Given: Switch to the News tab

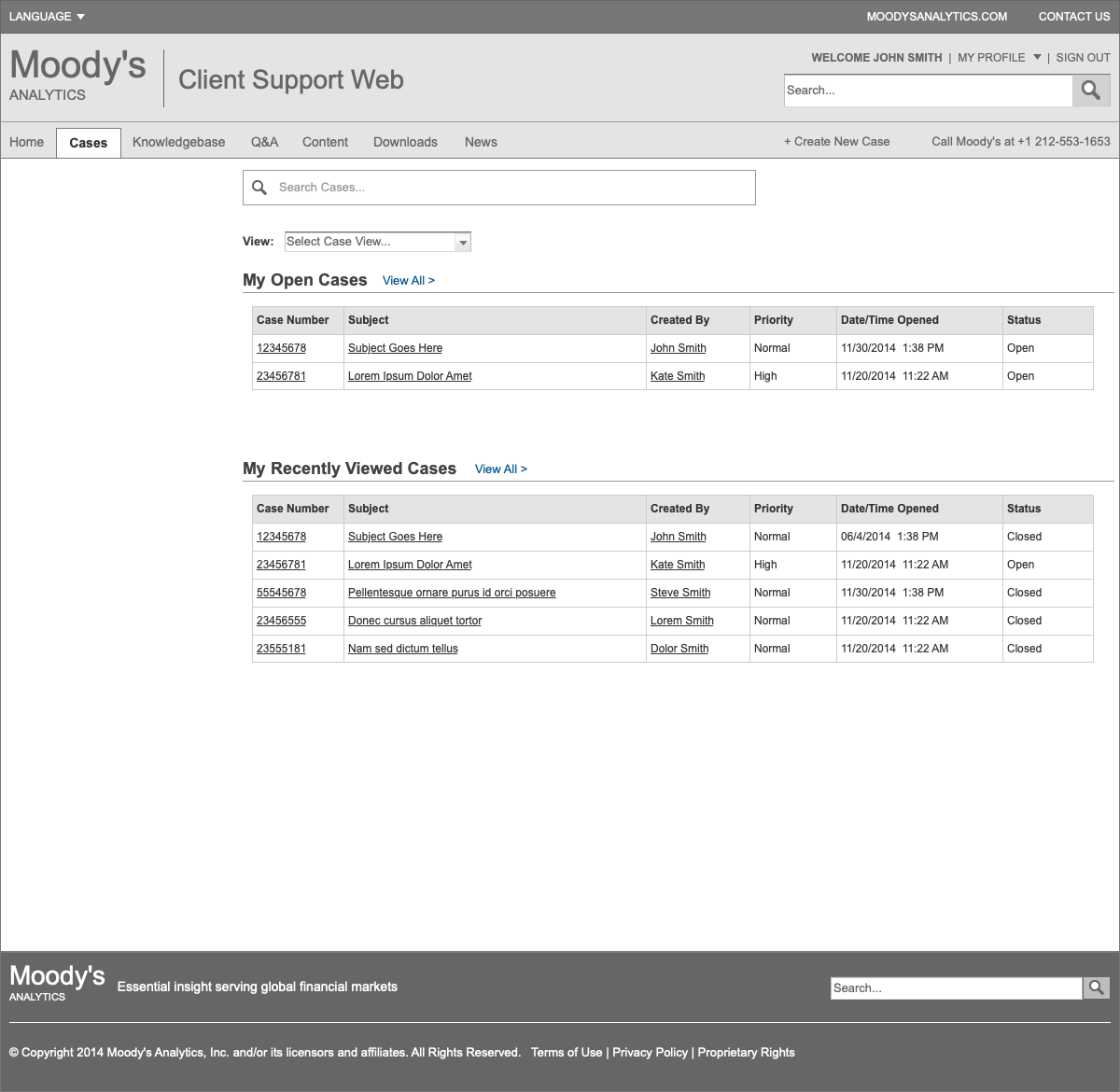Looking at the screenshot, I should (481, 142).
